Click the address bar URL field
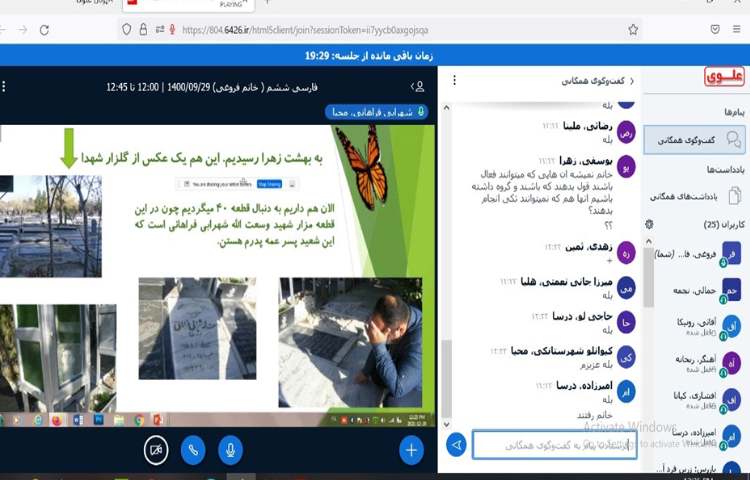750x480 pixels. click(x=378, y=30)
